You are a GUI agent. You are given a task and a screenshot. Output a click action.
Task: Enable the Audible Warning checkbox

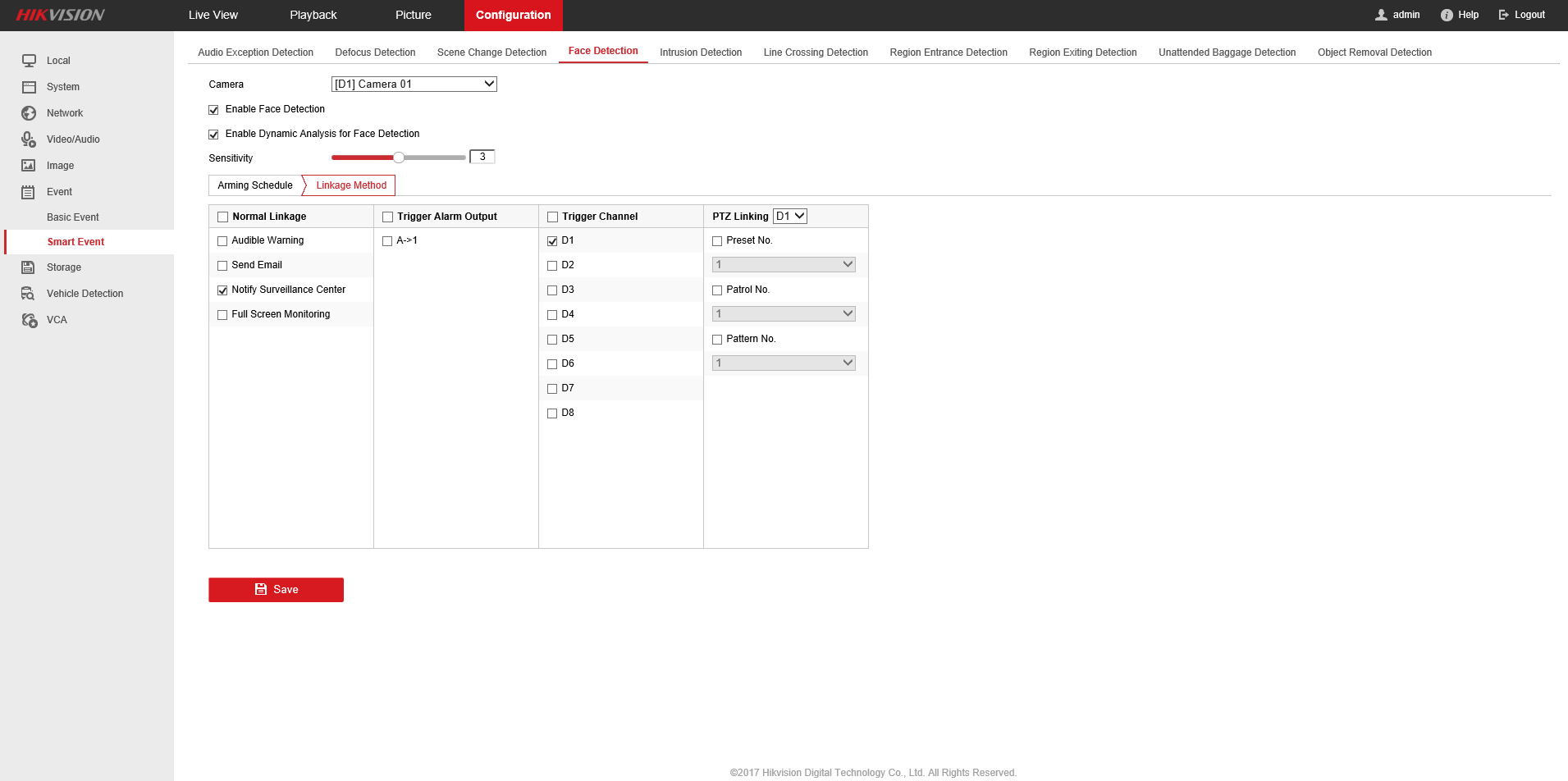(222, 241)
